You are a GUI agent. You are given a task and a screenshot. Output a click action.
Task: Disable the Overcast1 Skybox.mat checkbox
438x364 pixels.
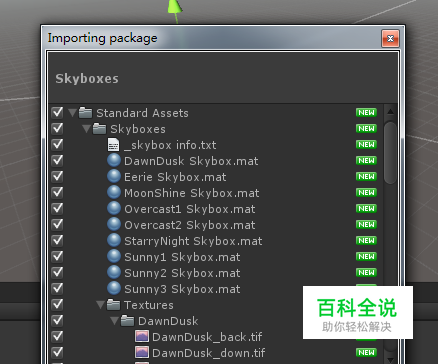pyautogui.click(x=57, y=208)
